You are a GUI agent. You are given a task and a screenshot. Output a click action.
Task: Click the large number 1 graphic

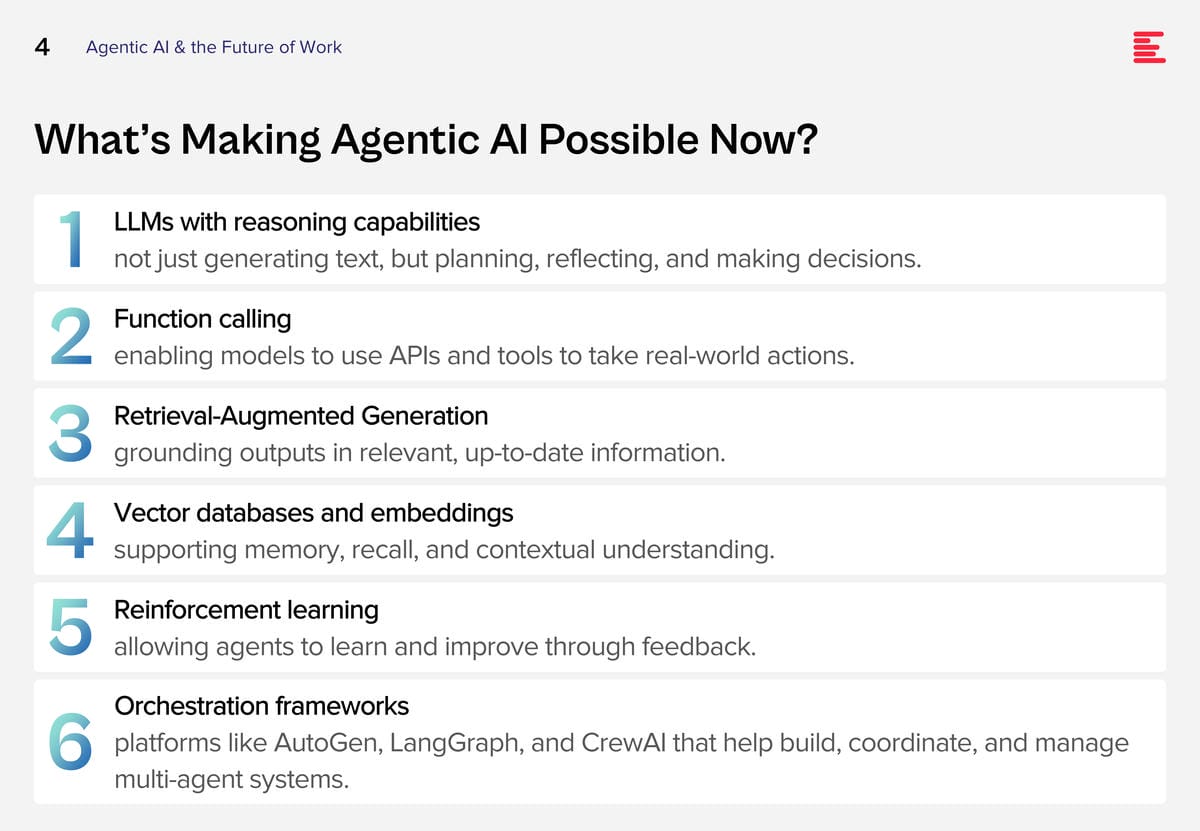click(x=71, y=238)
